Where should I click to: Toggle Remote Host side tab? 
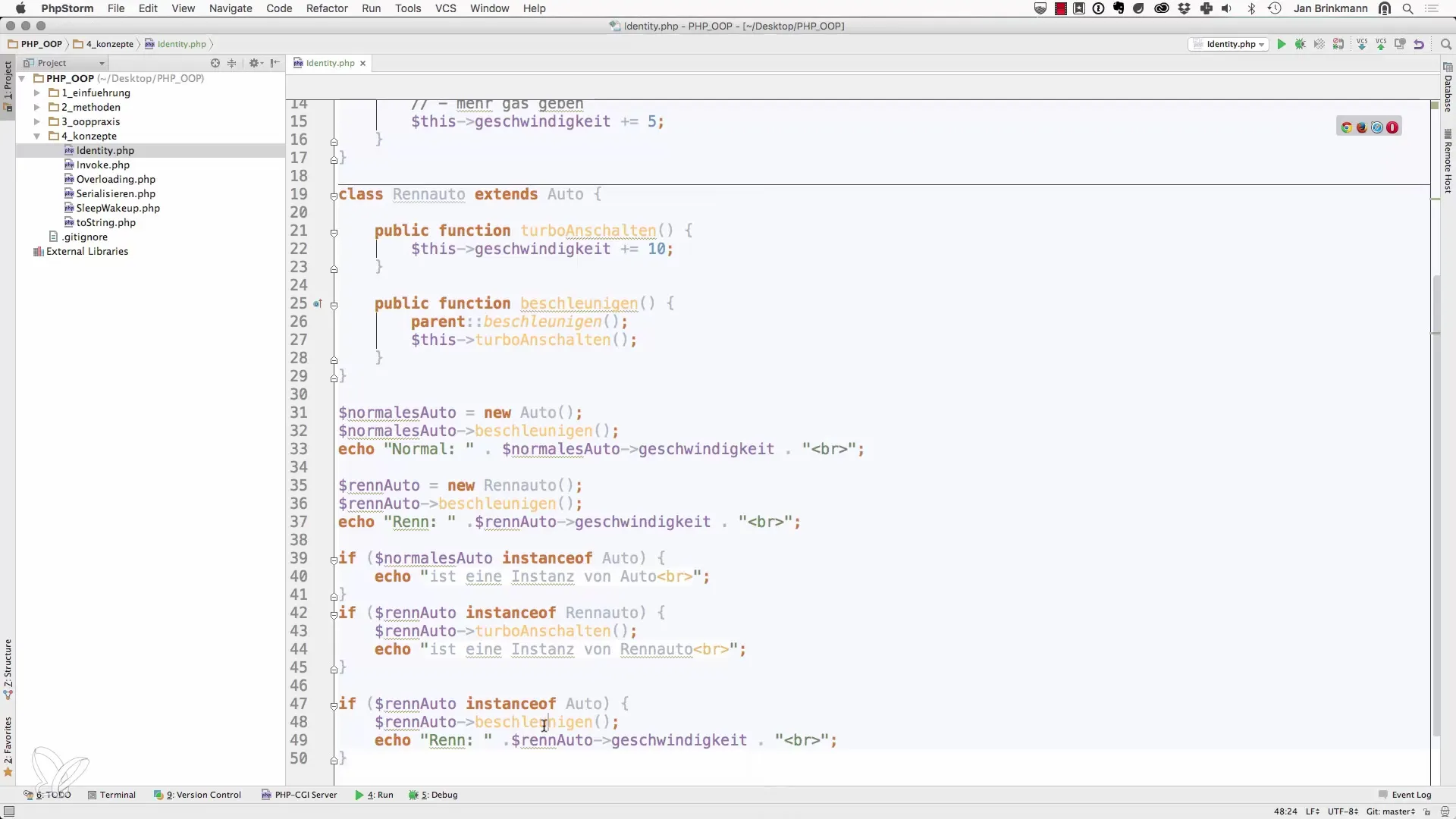(x=1448, y=161)
